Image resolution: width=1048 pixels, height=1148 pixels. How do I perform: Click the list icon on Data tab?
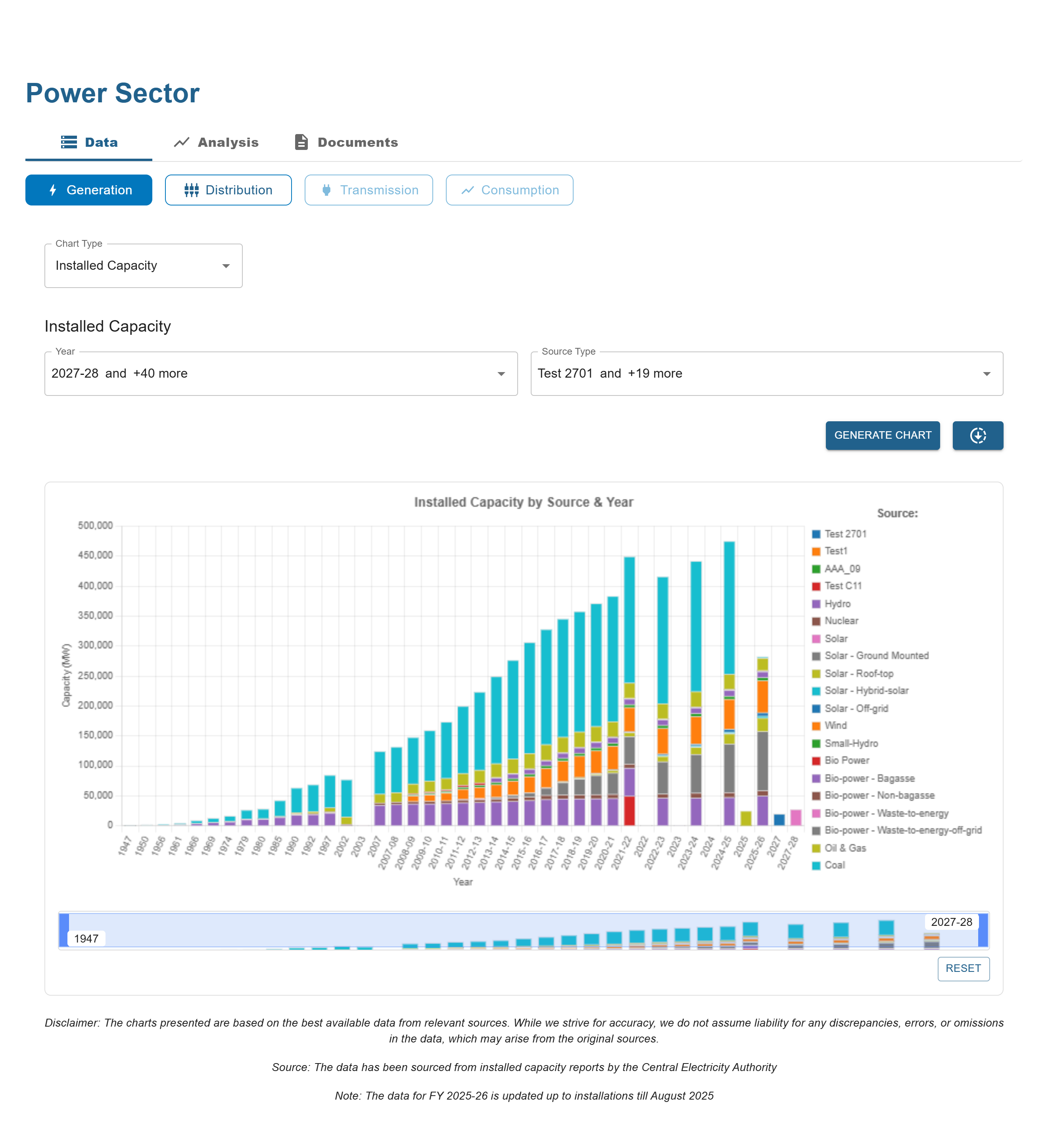coord(69,142)
